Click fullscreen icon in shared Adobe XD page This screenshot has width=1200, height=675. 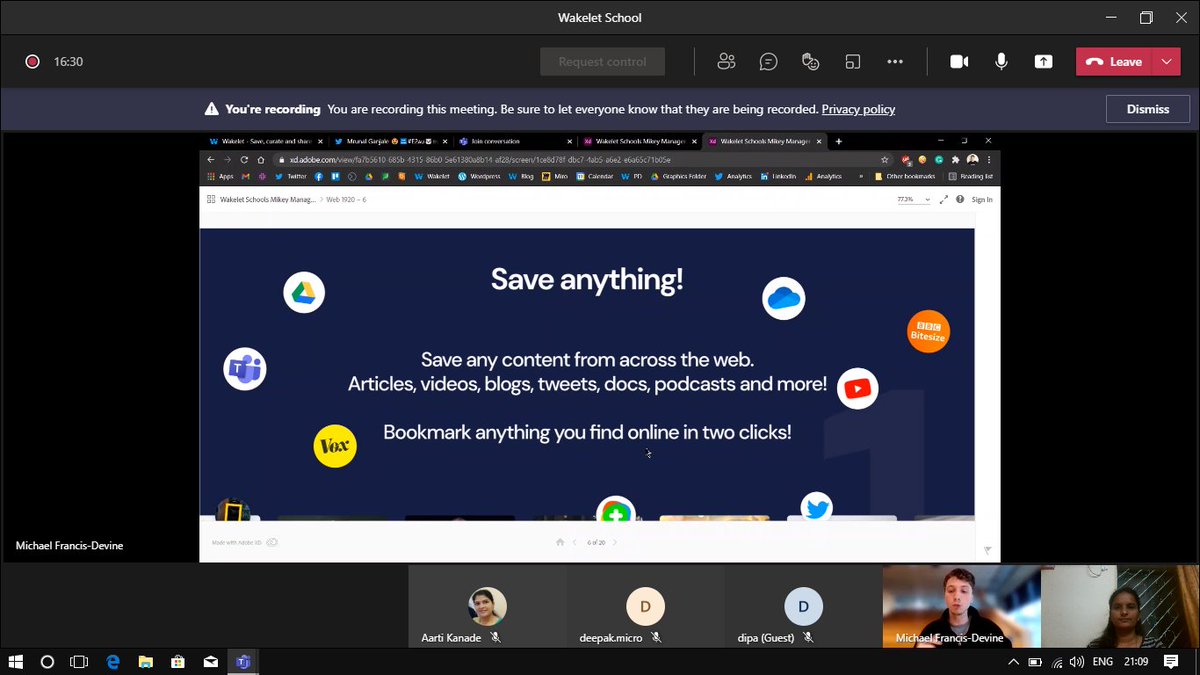943,199
